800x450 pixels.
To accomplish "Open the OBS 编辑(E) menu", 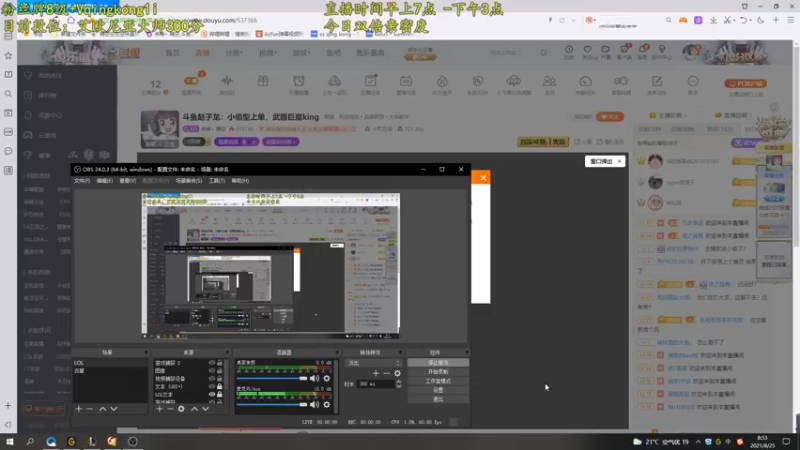I will (x=104, y=181).
